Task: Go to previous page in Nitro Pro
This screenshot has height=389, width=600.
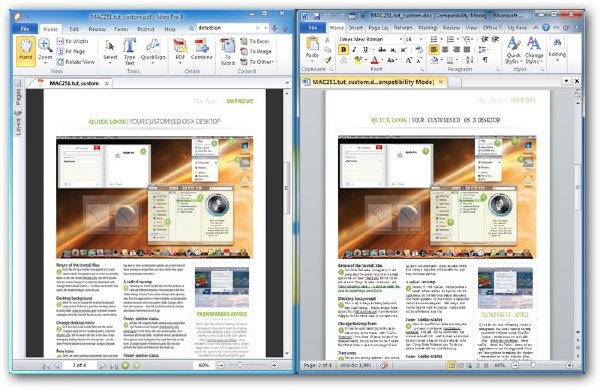Action: (57, 365)
